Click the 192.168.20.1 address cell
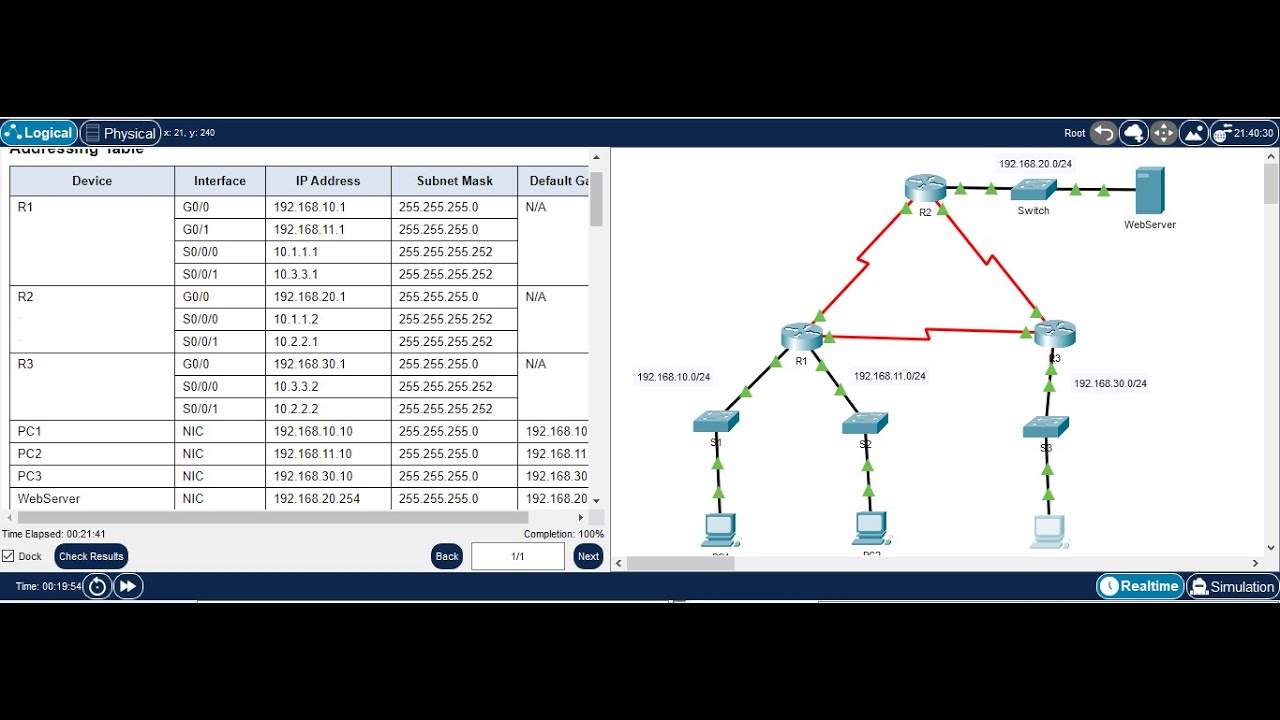This screenshot has height=720, width=1280. [x=328, y=297]
